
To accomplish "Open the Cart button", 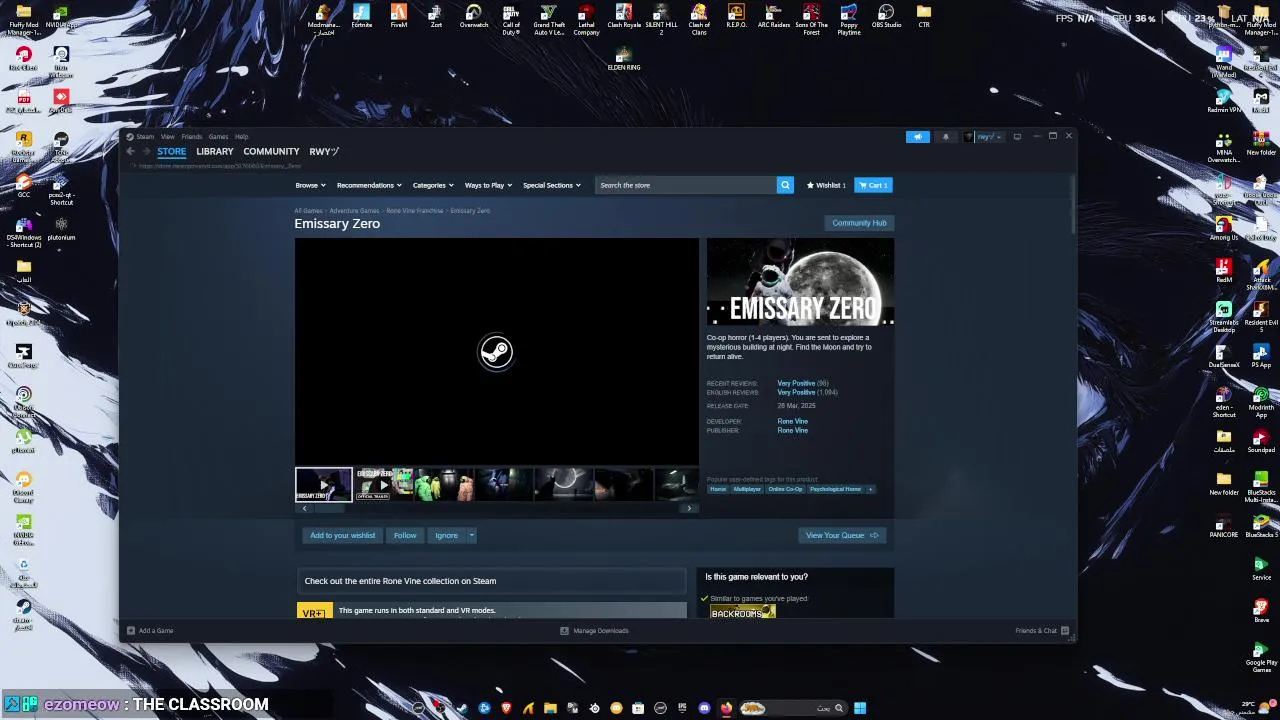I will coord(873,185).
